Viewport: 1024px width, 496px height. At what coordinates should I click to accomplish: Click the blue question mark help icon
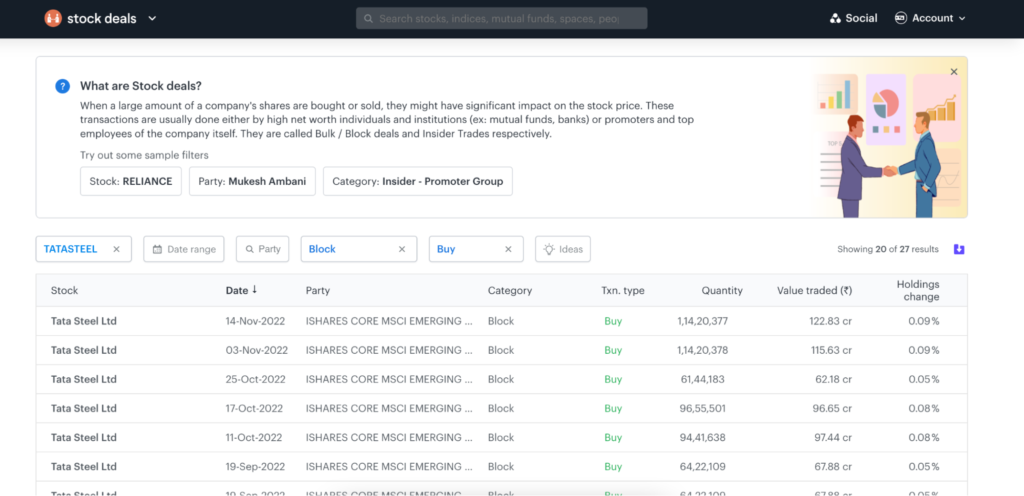coord(62,86)
